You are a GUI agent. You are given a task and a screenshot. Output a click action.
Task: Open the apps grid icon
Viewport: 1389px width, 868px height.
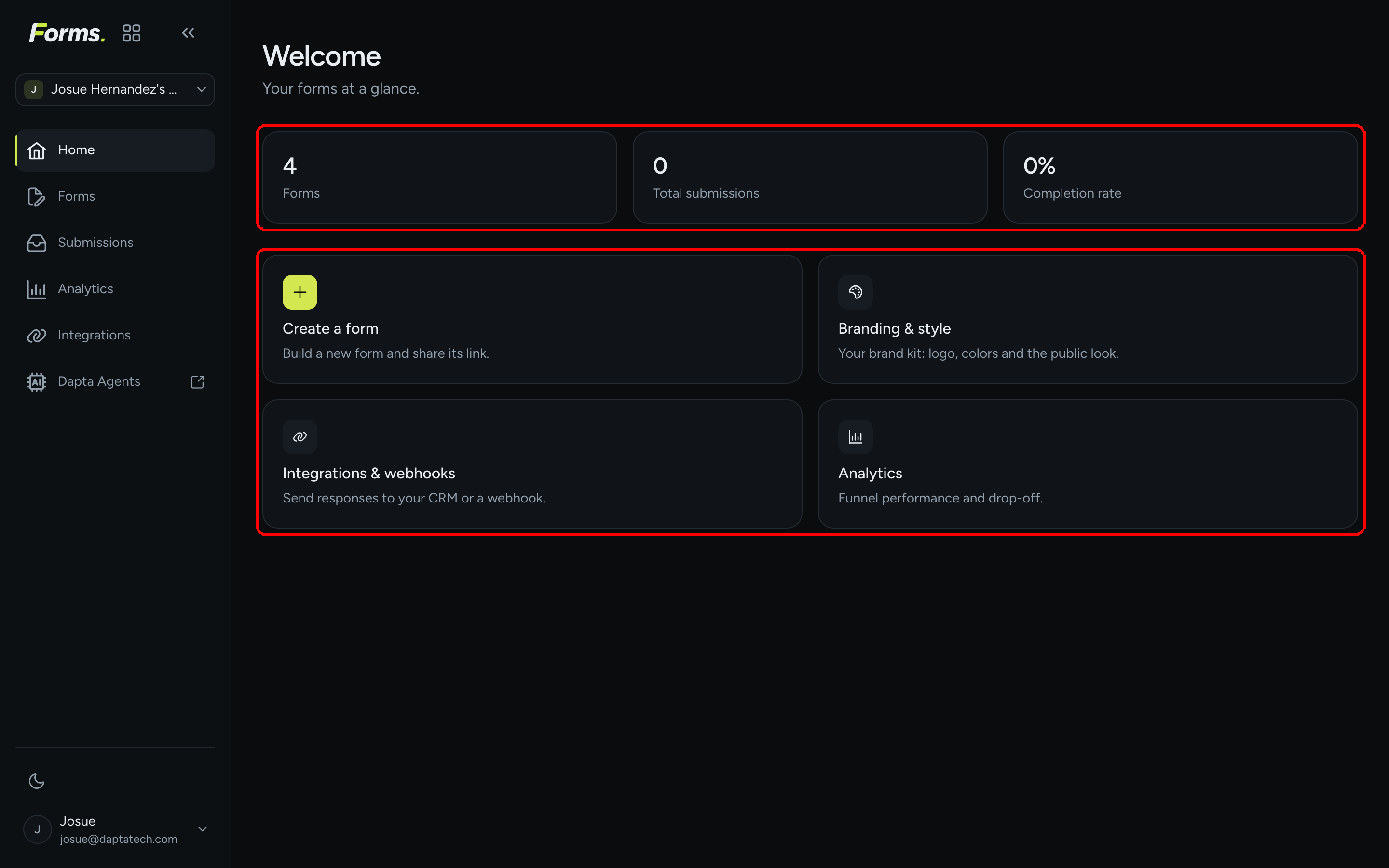(132, 33)
